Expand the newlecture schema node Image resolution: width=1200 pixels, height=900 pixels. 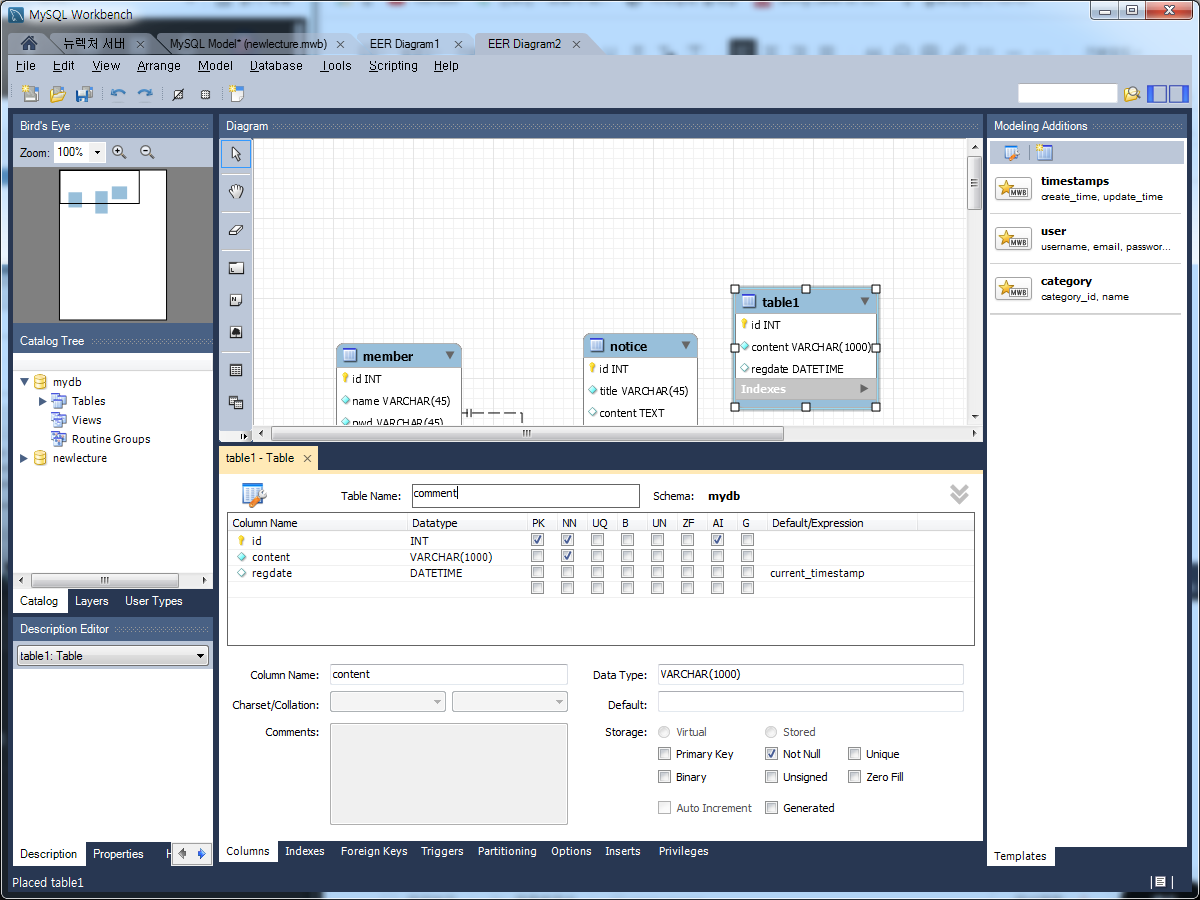(x=25, y=458)
